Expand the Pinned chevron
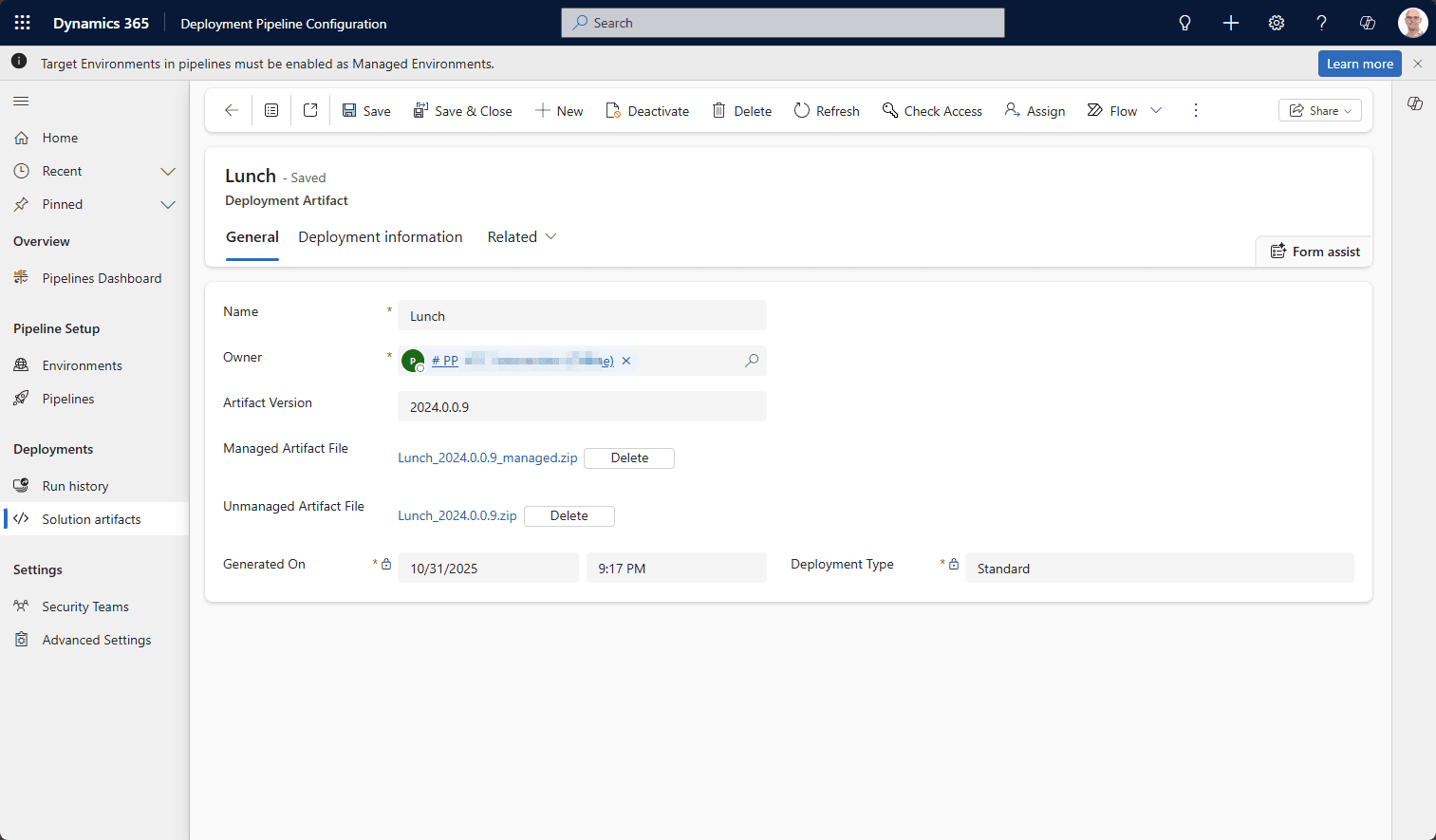Viewport: 1436px width, 840px height. tap(168, 205)
